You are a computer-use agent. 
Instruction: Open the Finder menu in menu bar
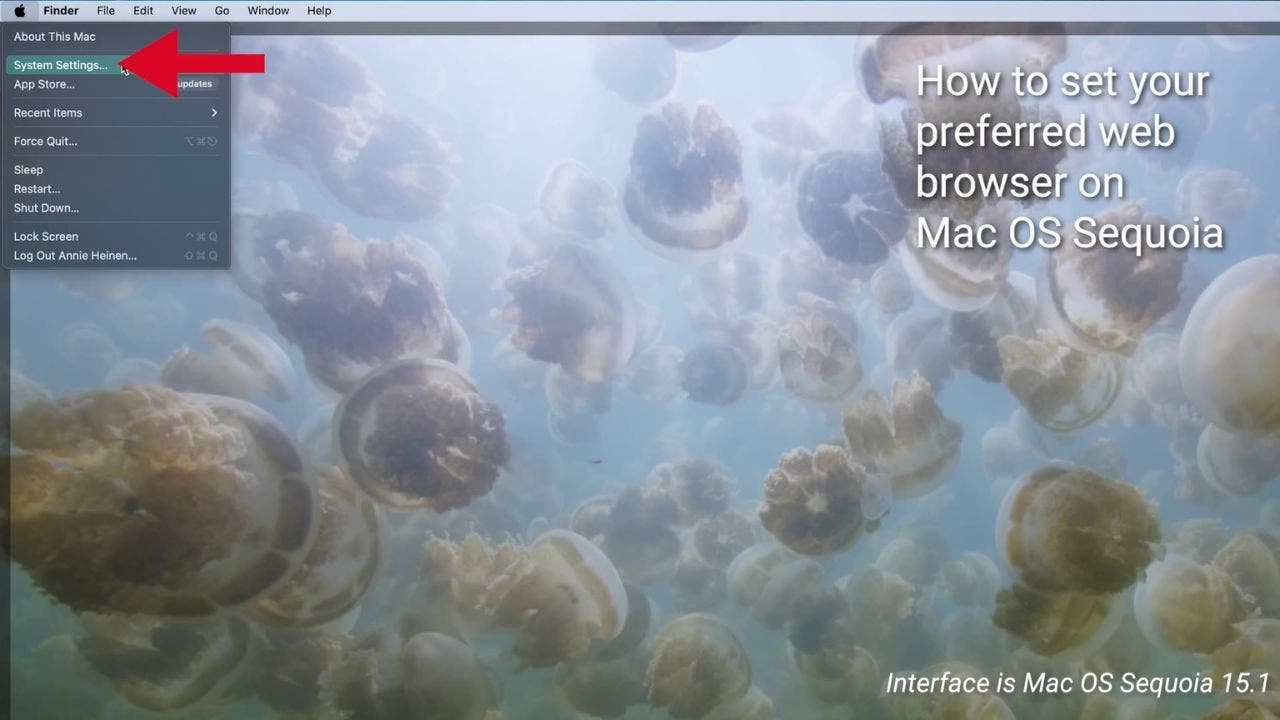(x=61, y=11)
